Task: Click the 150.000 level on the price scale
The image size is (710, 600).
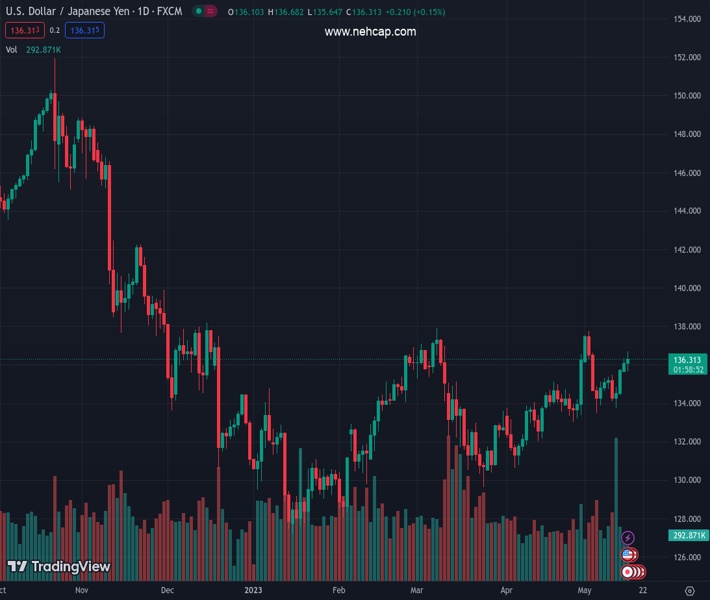Action: click(686, 96)
